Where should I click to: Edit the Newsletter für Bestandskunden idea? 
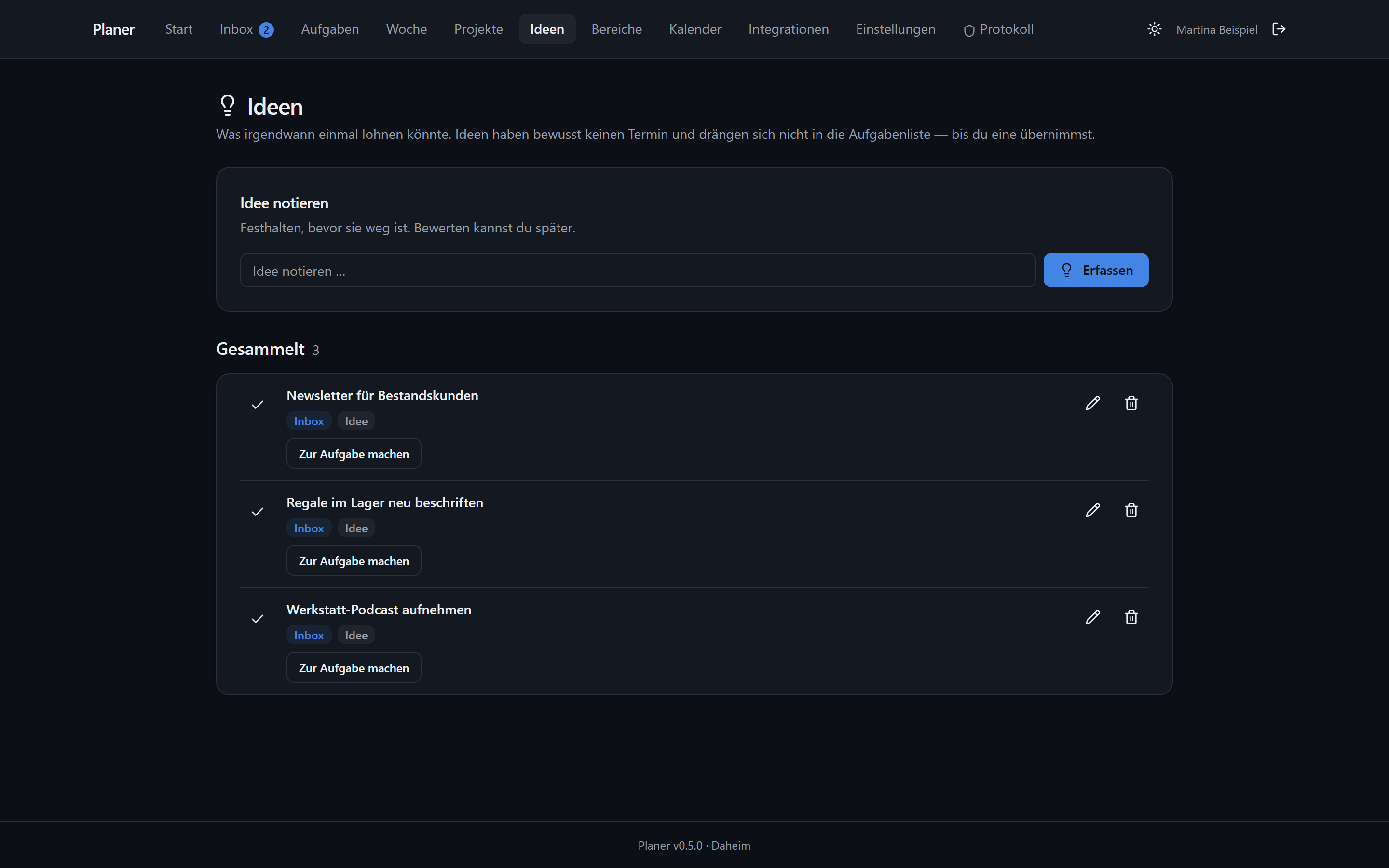(x=1093, y=404)
